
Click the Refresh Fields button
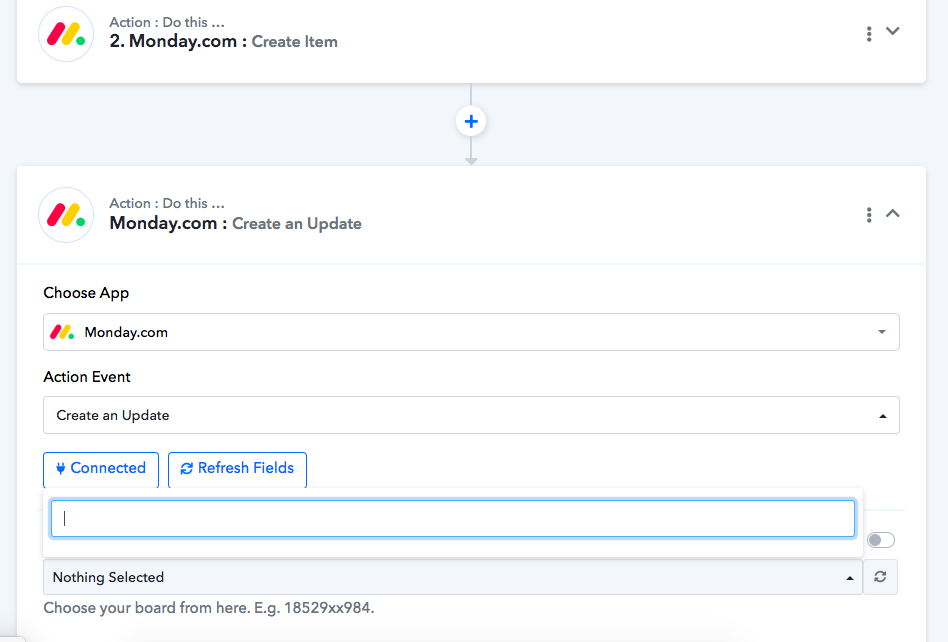(237, 469)
